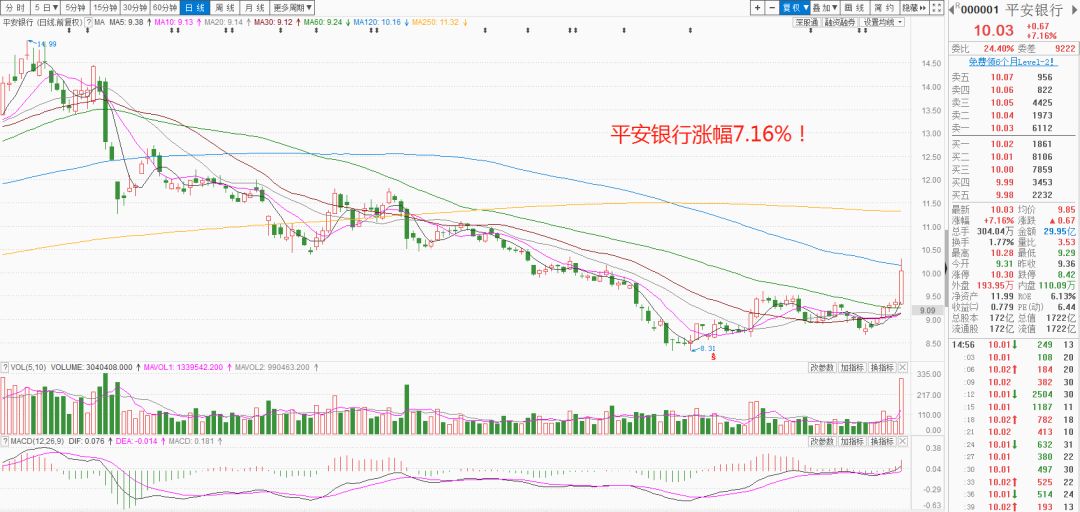Click VOL panel 换指标 button

(x=882, y=367)
